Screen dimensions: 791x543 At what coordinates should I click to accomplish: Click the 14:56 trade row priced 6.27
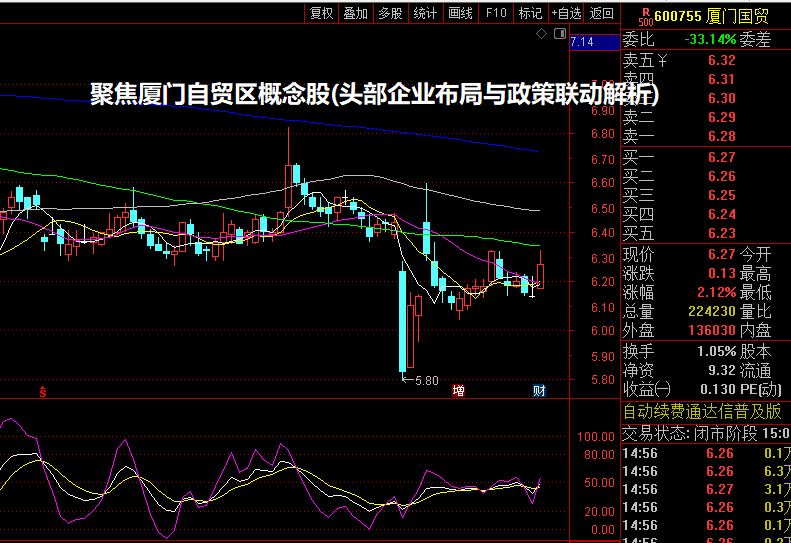706,490
